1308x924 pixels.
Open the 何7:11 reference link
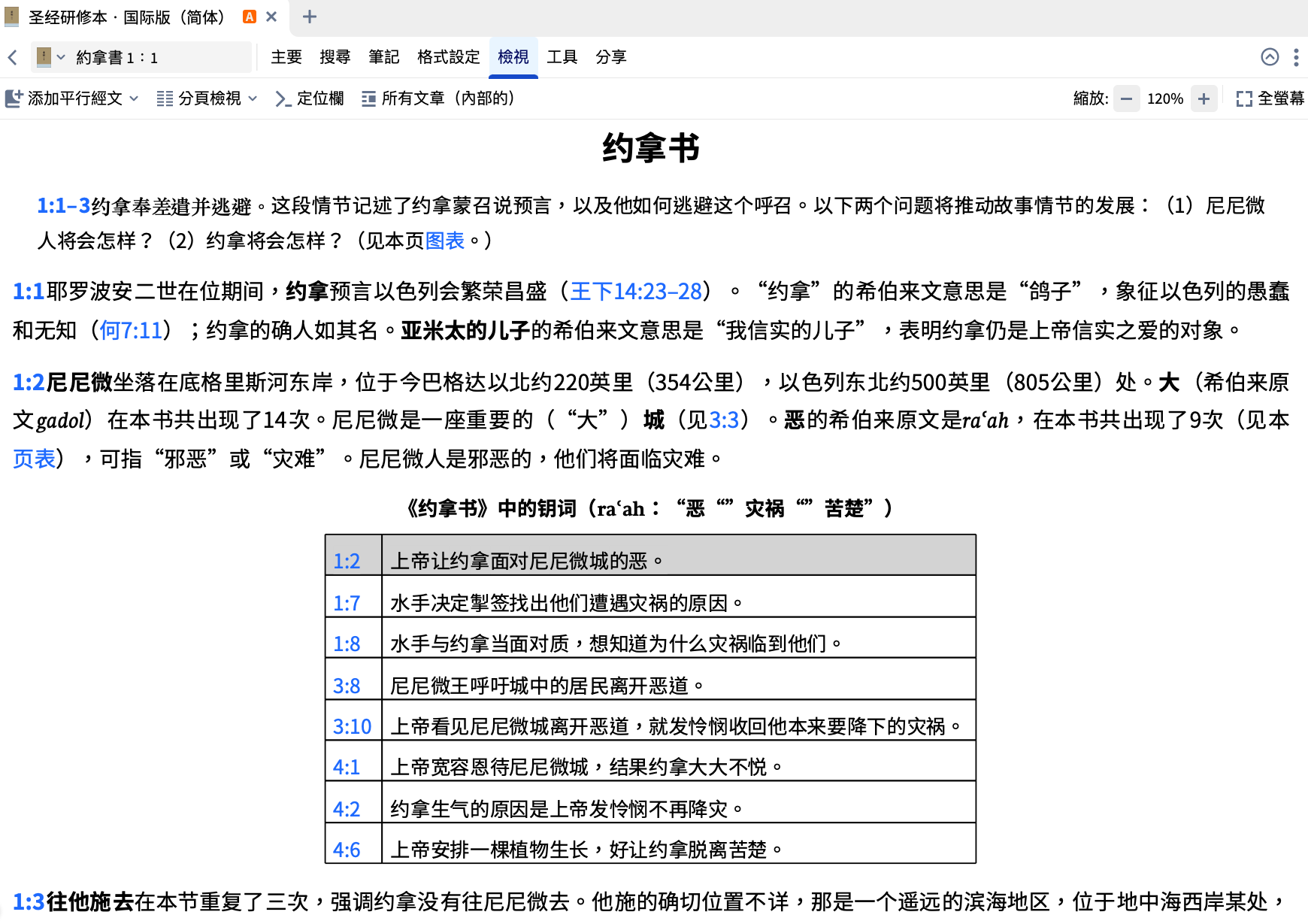point(132,330)
